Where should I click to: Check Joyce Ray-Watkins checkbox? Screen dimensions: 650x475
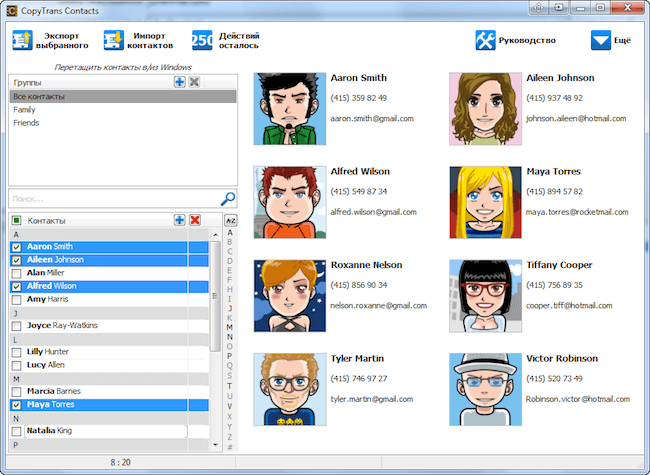(17, 326)
